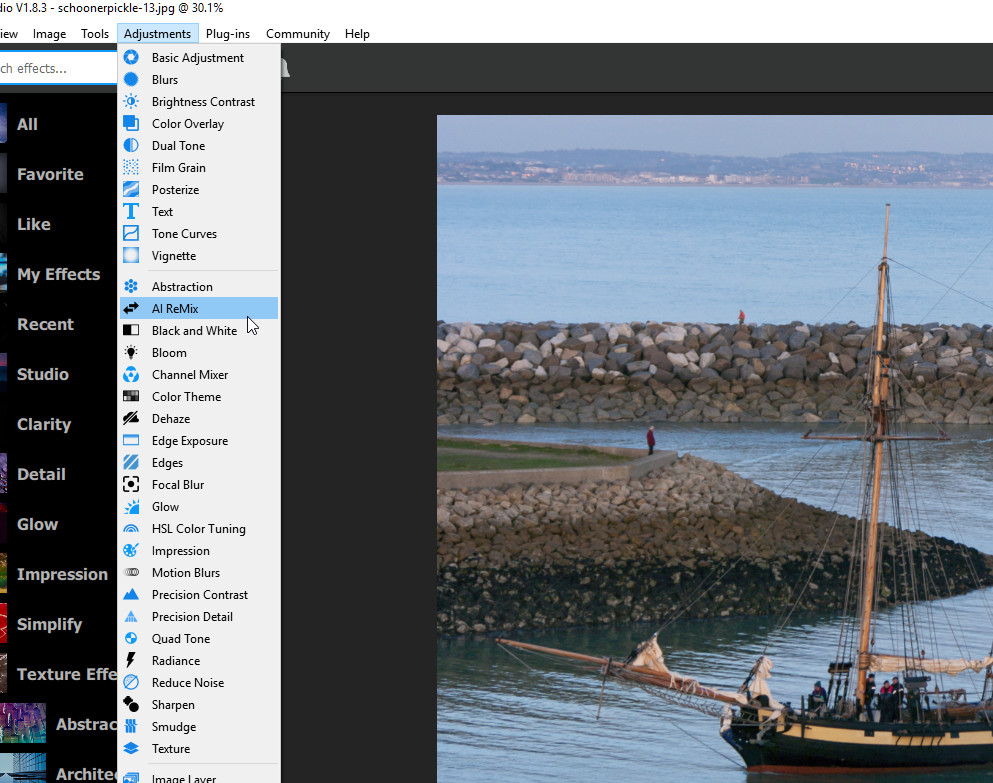Open the AI ReMix adjustment

(x=175, y=309)
